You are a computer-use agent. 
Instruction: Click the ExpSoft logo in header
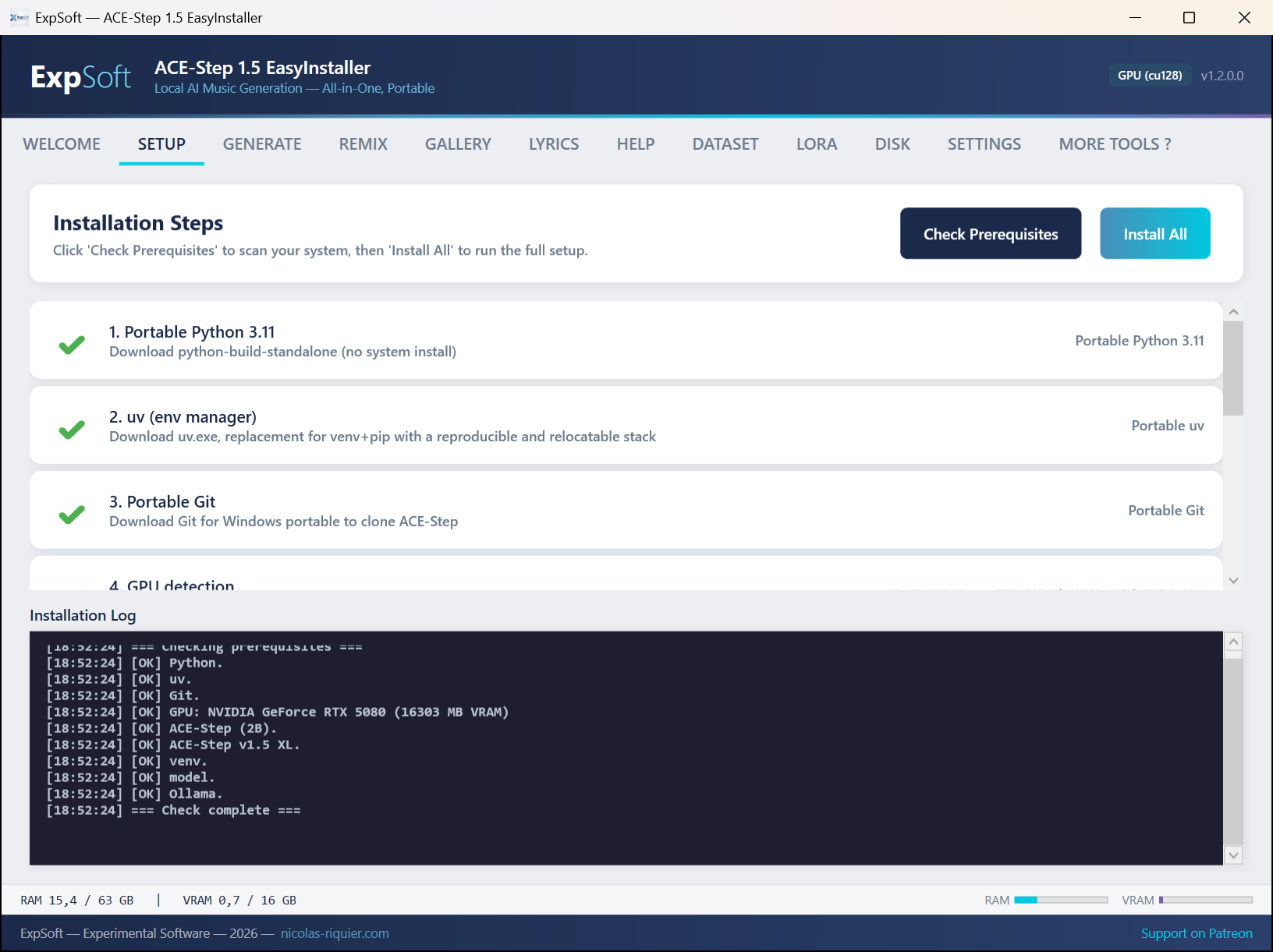[x=80, y=76]
